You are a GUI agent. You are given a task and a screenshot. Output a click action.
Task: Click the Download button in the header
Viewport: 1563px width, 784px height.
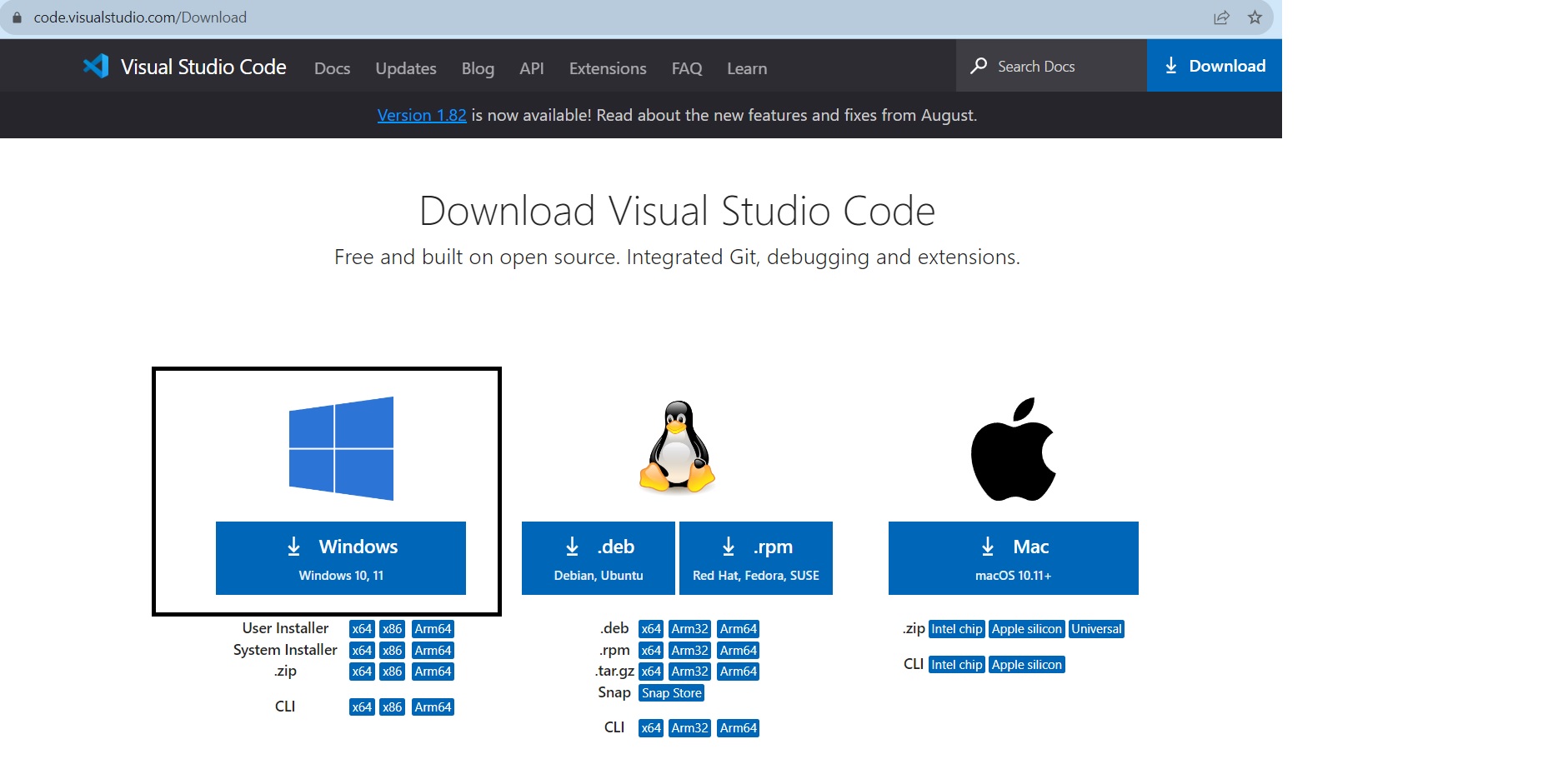pyautogui.click(x=1215, y=66)
